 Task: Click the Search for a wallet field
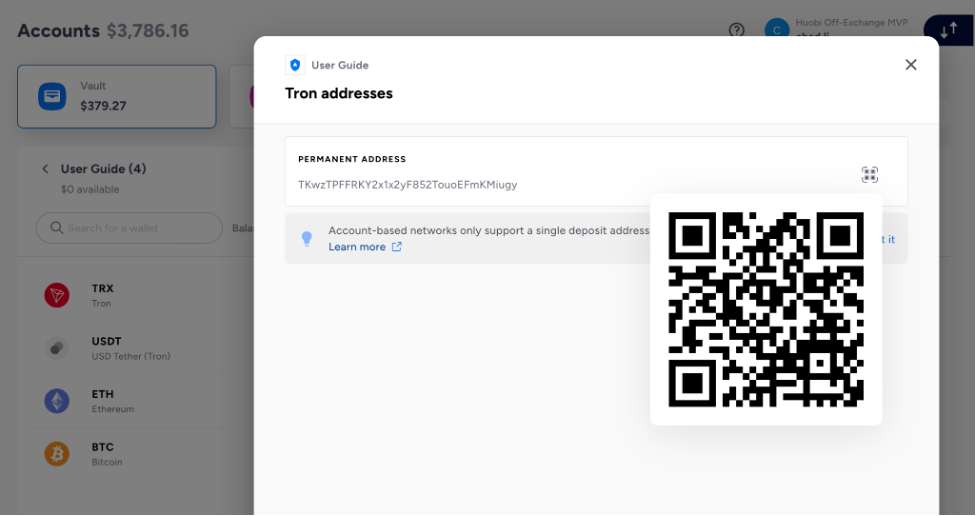(x=129, y=228)
